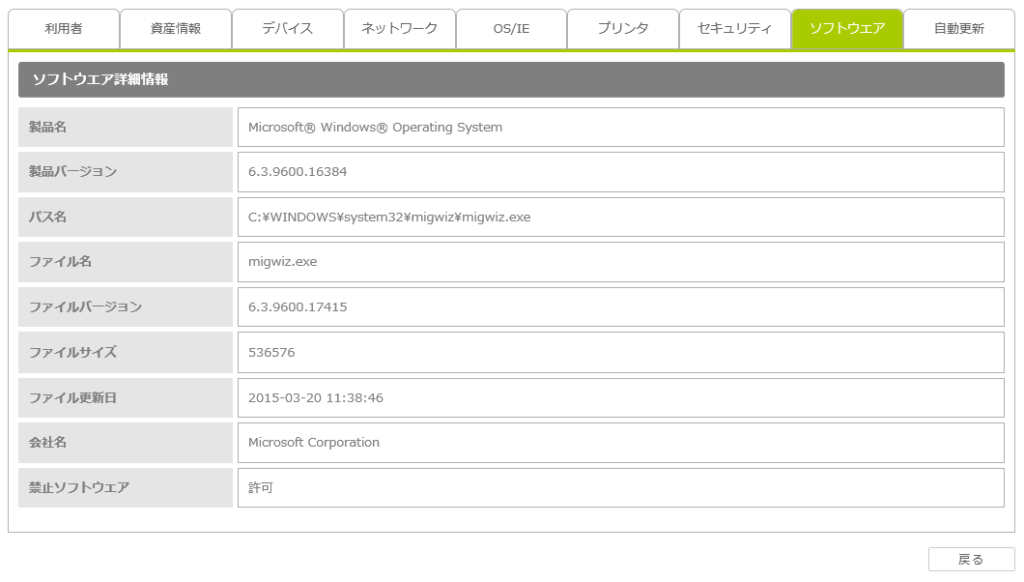This screenshot has height=582, width=1024.
Task: Click the ソフトウエア詳細情報 section header
Action: 511,80
